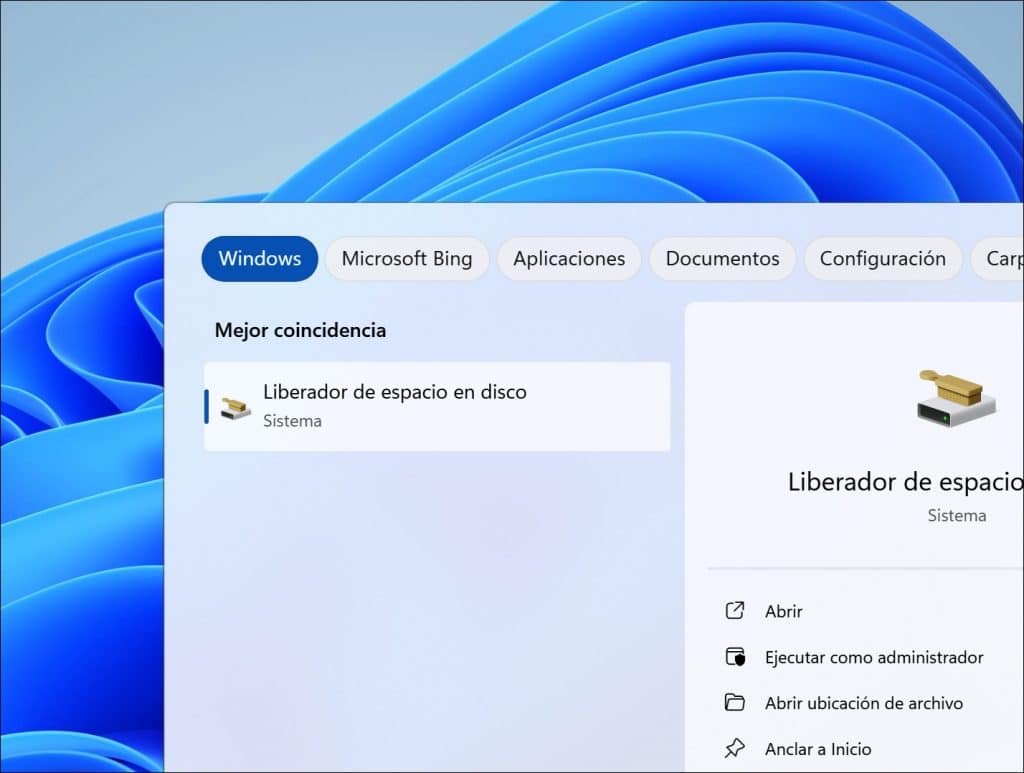Click the Liberador de espacio title in preview pane
Screen dimensions: 1024x773
905,482
